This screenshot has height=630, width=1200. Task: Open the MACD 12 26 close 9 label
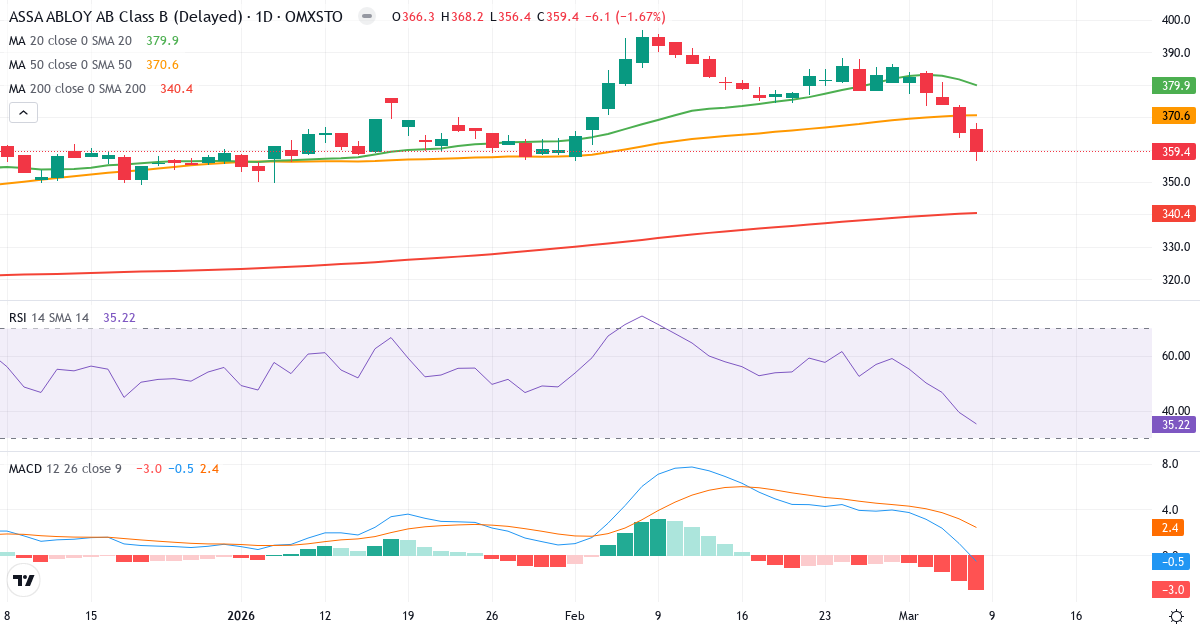pyautogui.click(x=65, y=467)
